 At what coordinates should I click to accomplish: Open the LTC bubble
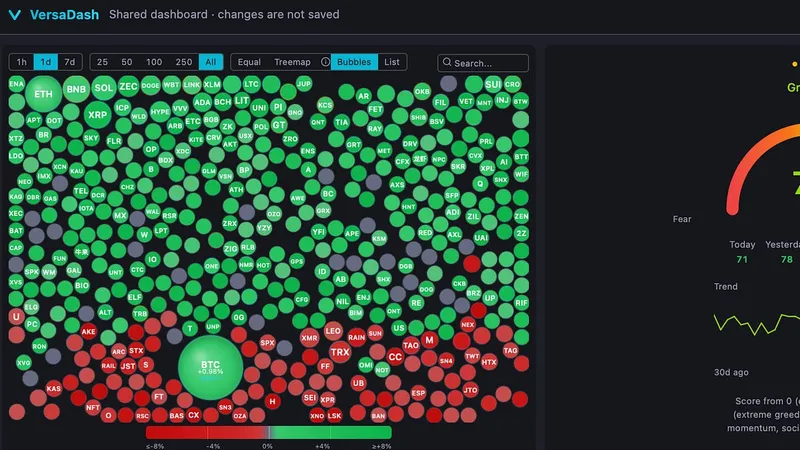point(251,84)
